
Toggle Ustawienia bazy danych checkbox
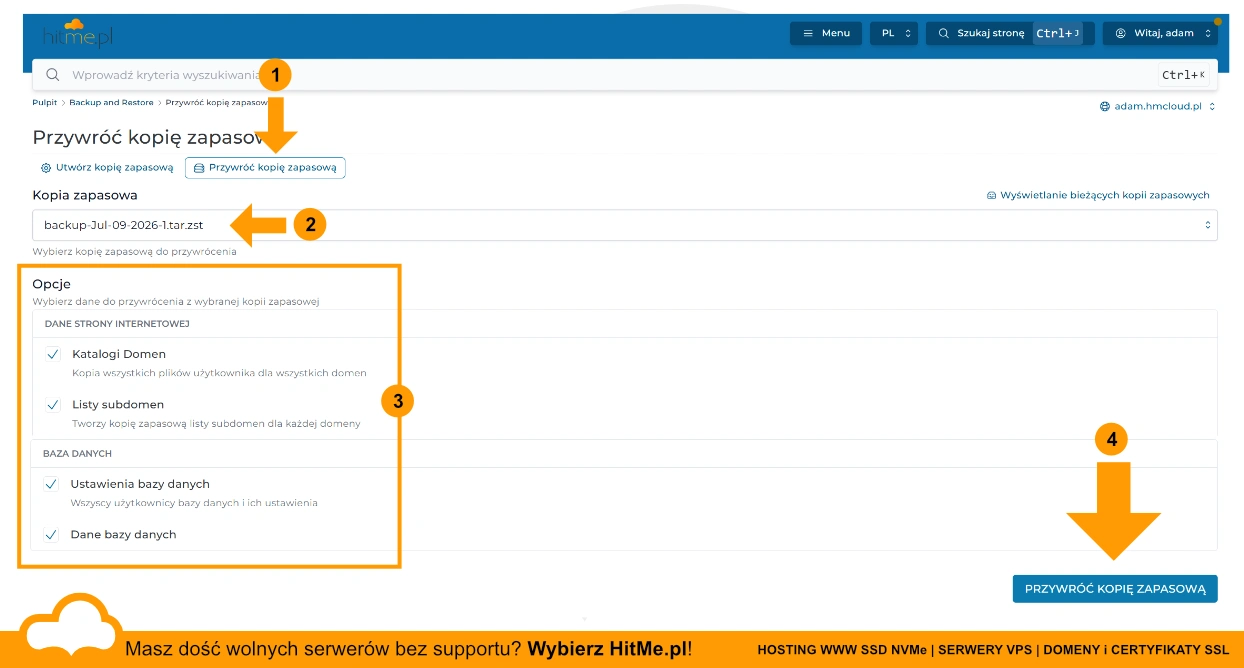pyautogui.click(x=51, y=484)
